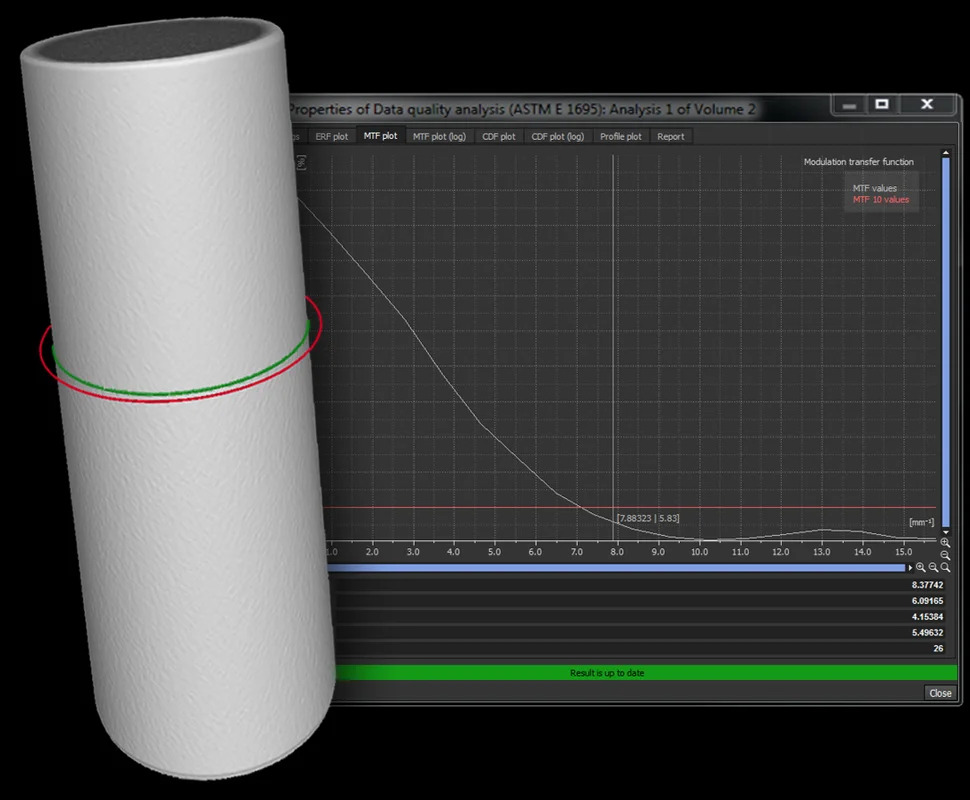Switch to the CDF plot (log) tab
The height and width of the screenshot is (800, 970).
point(557,136)
